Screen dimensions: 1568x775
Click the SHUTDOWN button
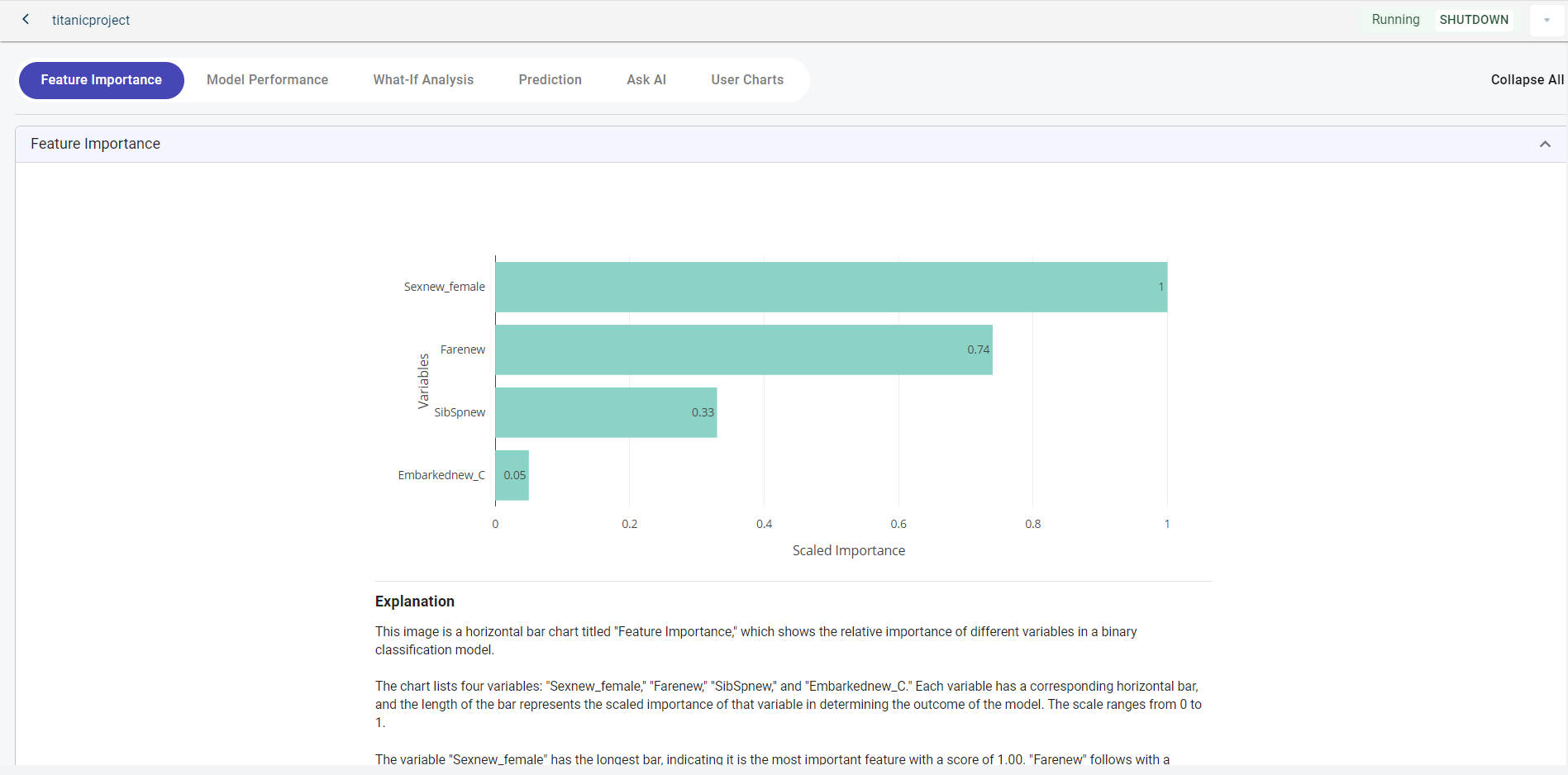1473,20
